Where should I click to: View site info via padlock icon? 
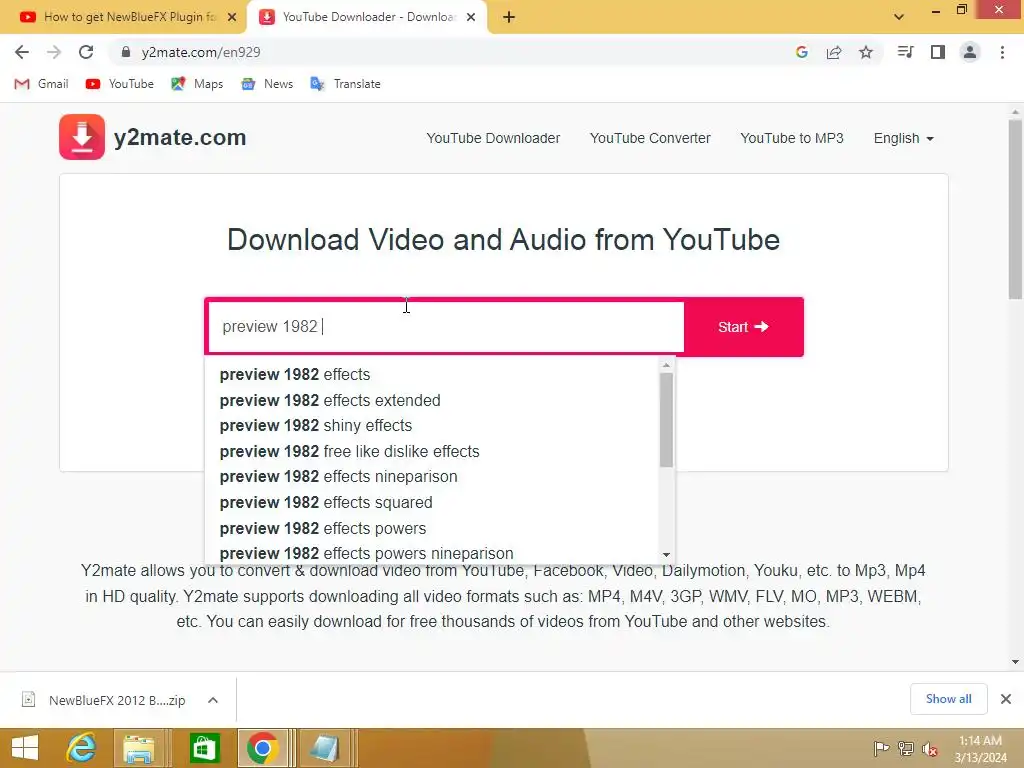click(x=126, y=52)
